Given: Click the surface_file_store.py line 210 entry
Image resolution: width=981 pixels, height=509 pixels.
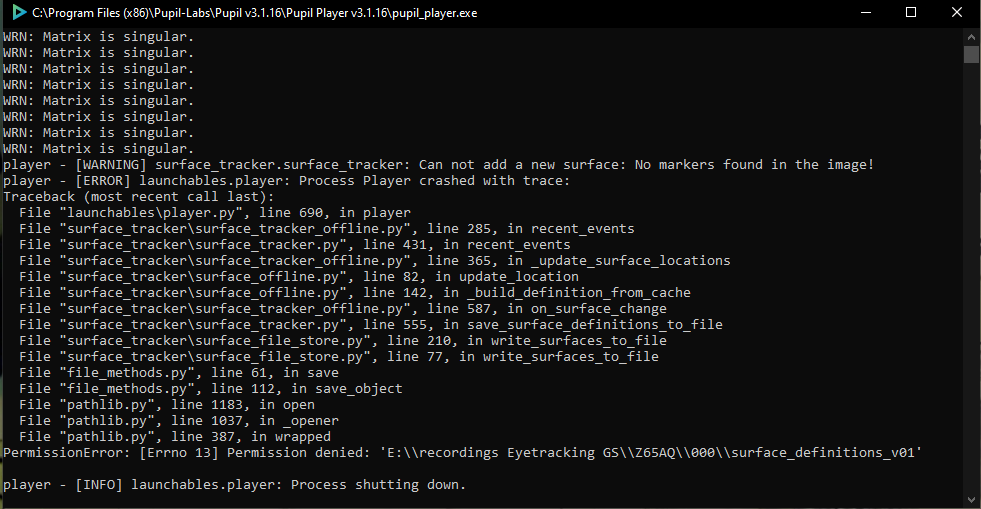Looking at the screenshot, I should [343, 341].
